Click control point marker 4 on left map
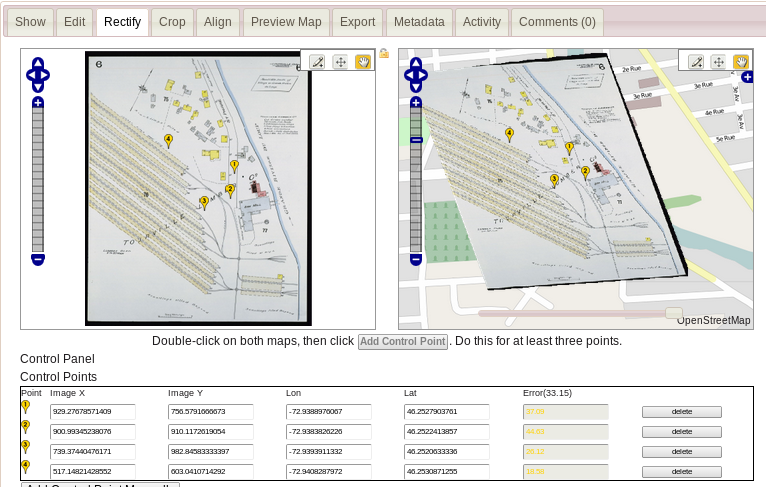Viewport: 766px width, 487px height. (x=168, y=141)
